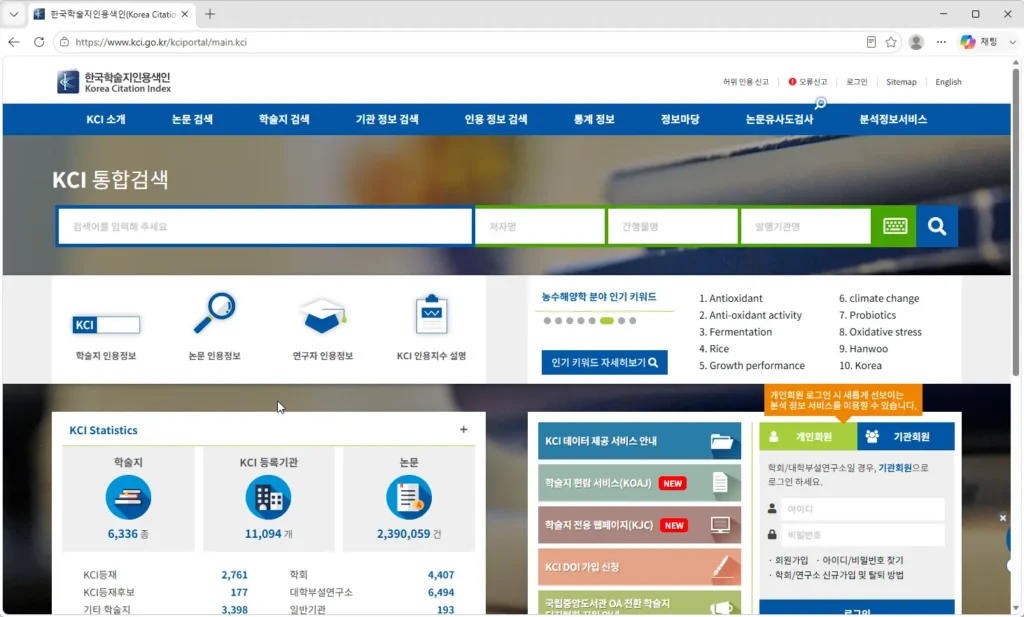This screenshot has width=1024, height=617.
Task: Expand KCI Statistics with plus icon
Action: [x=463, y=430]
